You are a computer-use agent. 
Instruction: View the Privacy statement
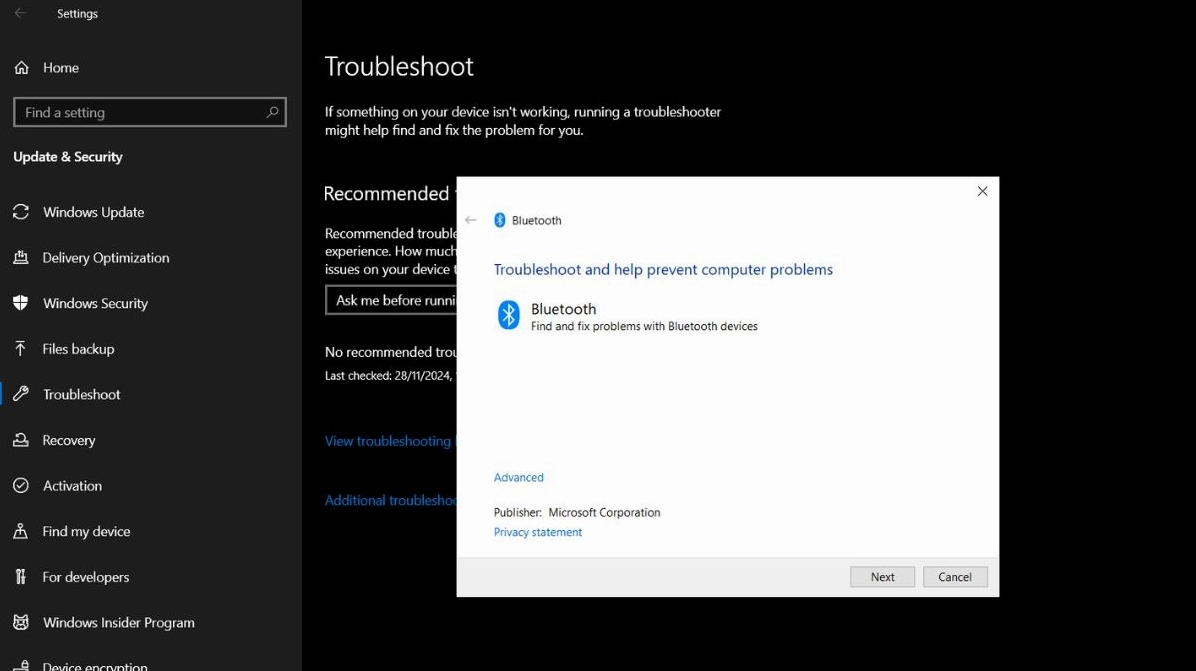(x=537, y=531)
